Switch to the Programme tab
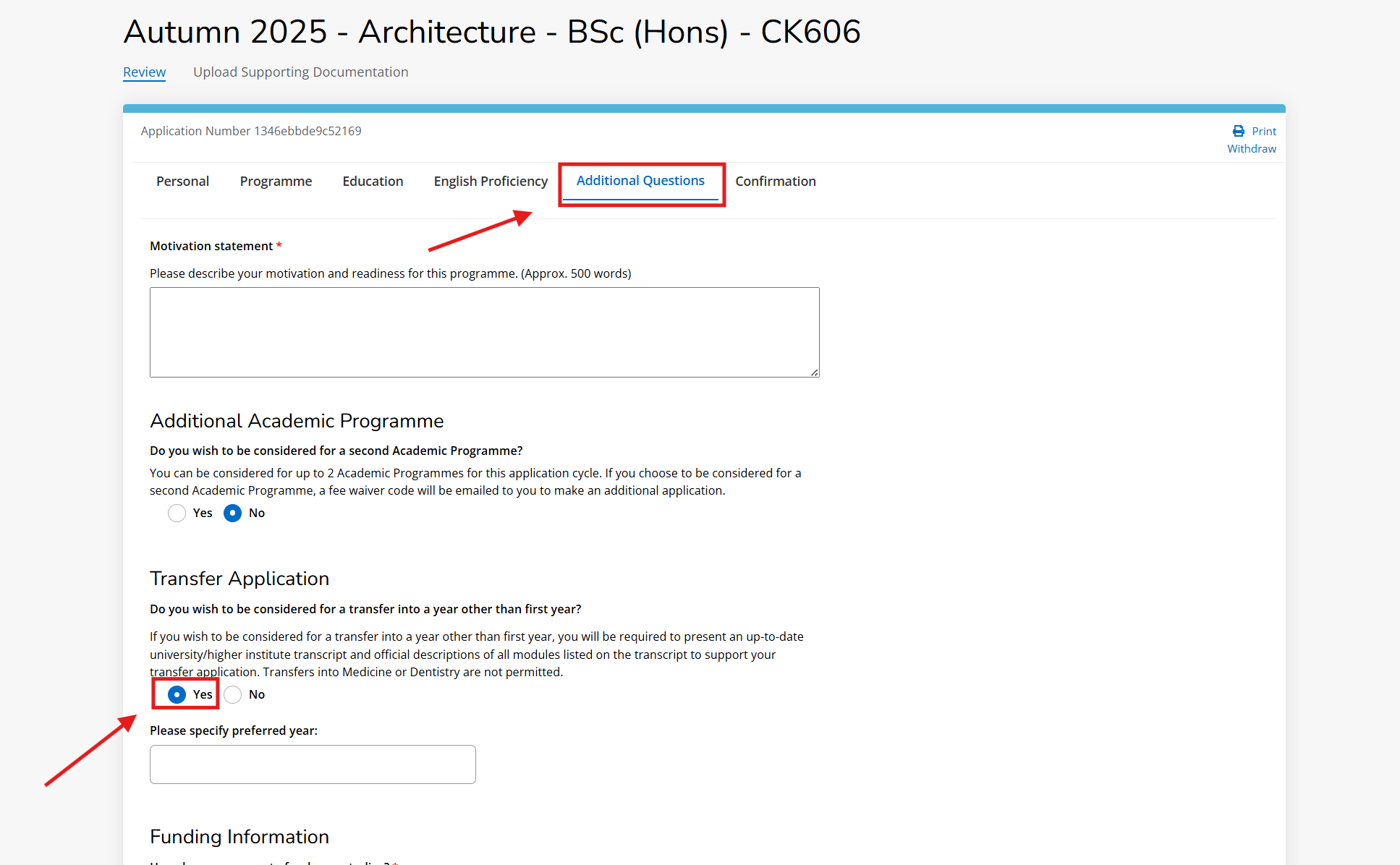Image resolution: width=1400 pixels, height=865 pixels. 276,181
